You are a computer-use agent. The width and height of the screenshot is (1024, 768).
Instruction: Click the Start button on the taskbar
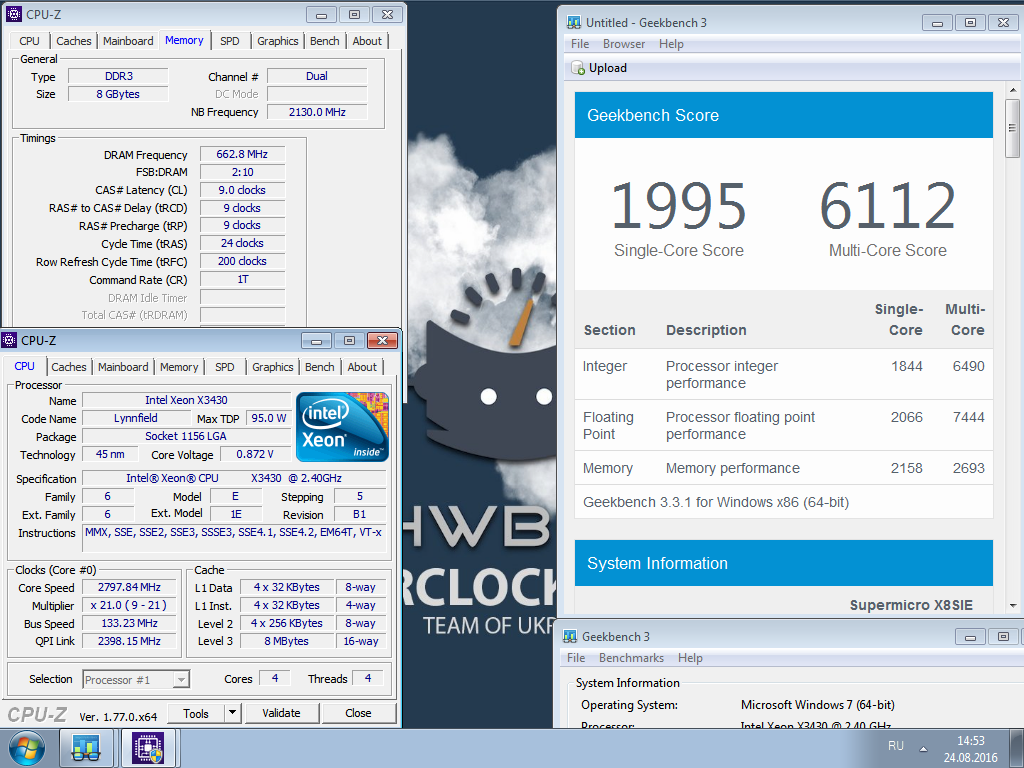click(26, 748)
